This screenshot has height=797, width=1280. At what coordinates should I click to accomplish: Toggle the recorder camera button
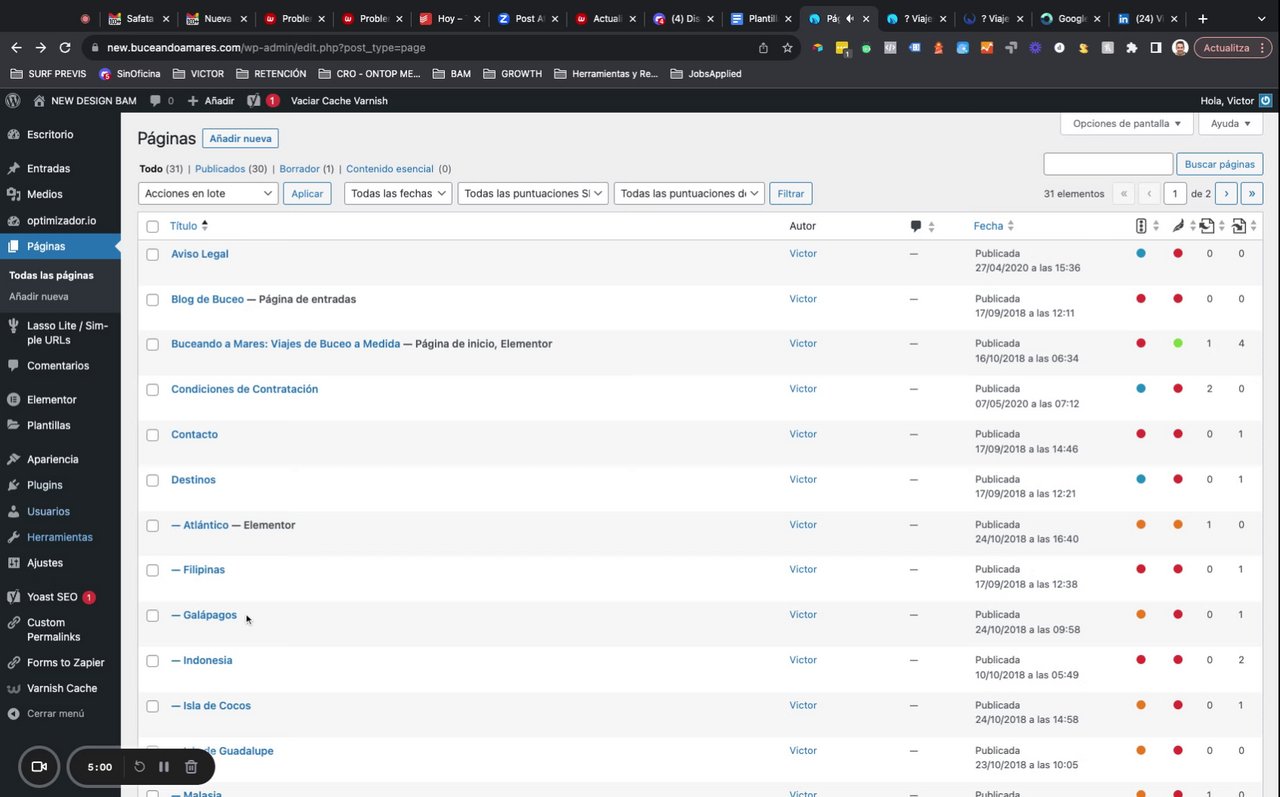coord(39,767)
